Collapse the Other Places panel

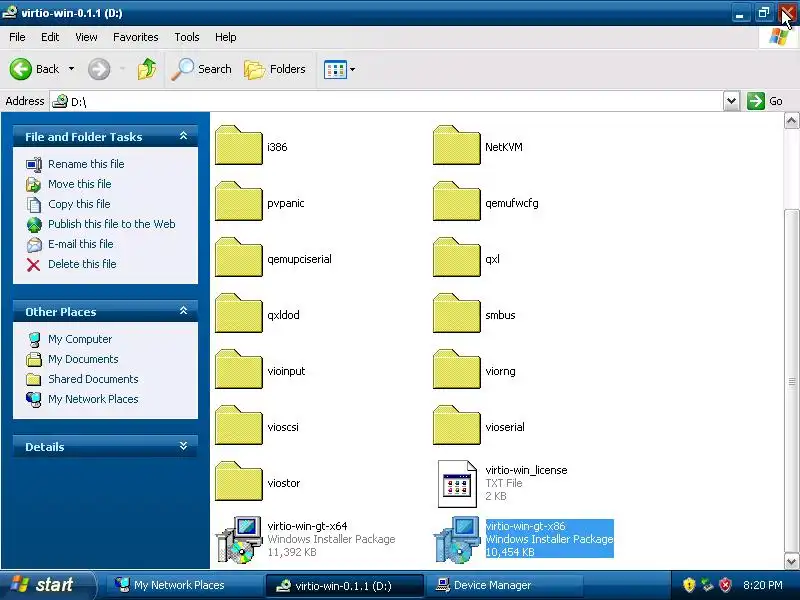[x=184, y=311]
